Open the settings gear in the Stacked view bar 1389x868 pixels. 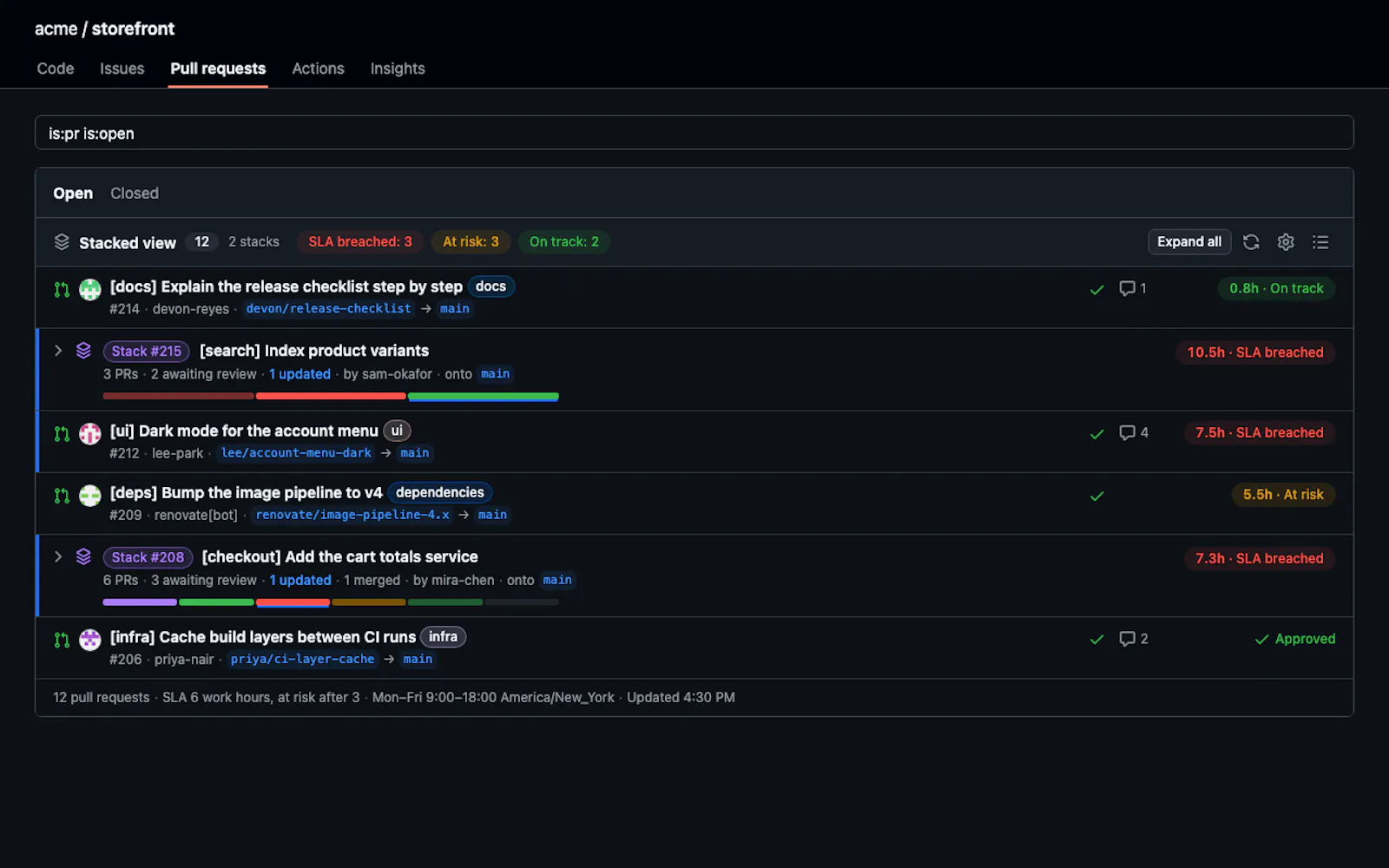[1286, 242]
